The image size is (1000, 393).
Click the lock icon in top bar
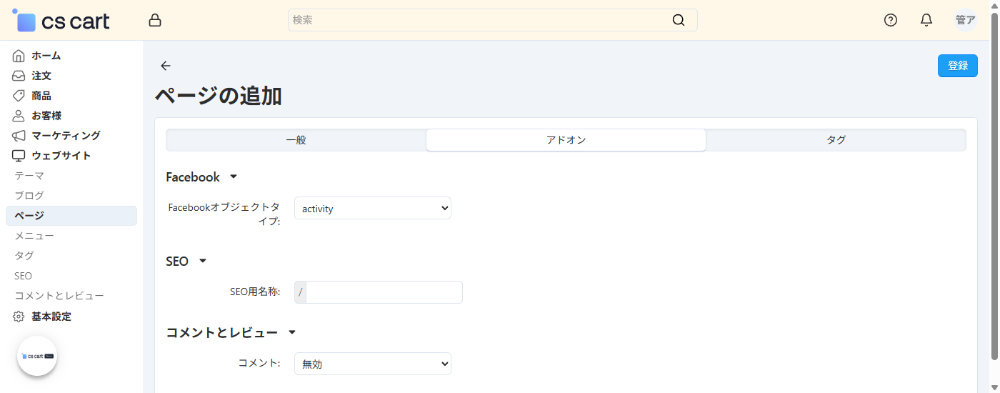154,20
